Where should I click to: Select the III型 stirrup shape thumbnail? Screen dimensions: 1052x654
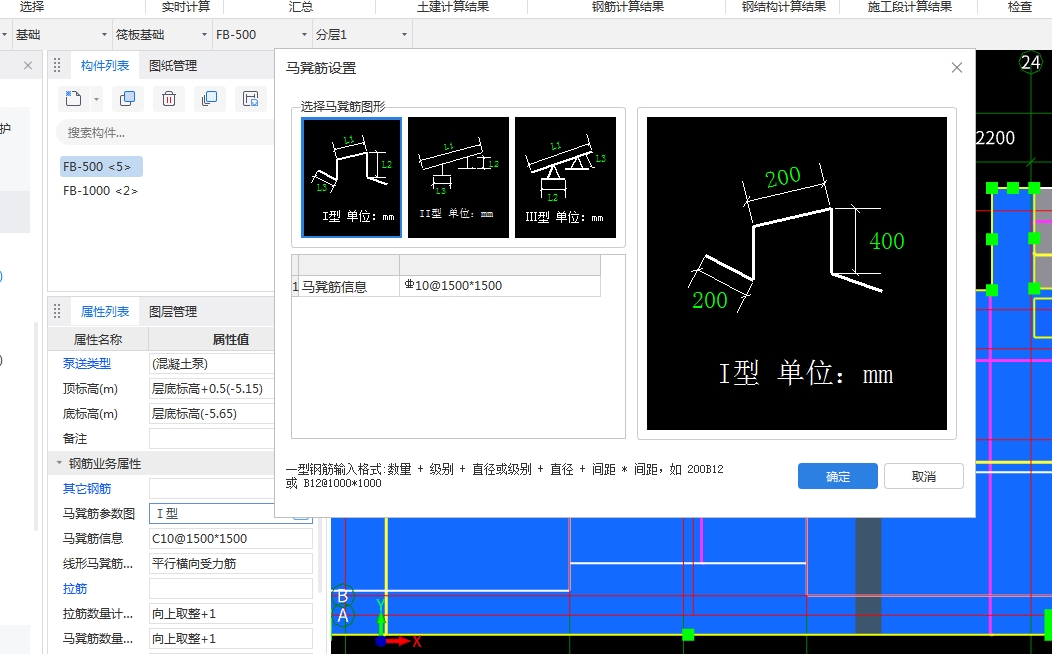coord(565,177)
